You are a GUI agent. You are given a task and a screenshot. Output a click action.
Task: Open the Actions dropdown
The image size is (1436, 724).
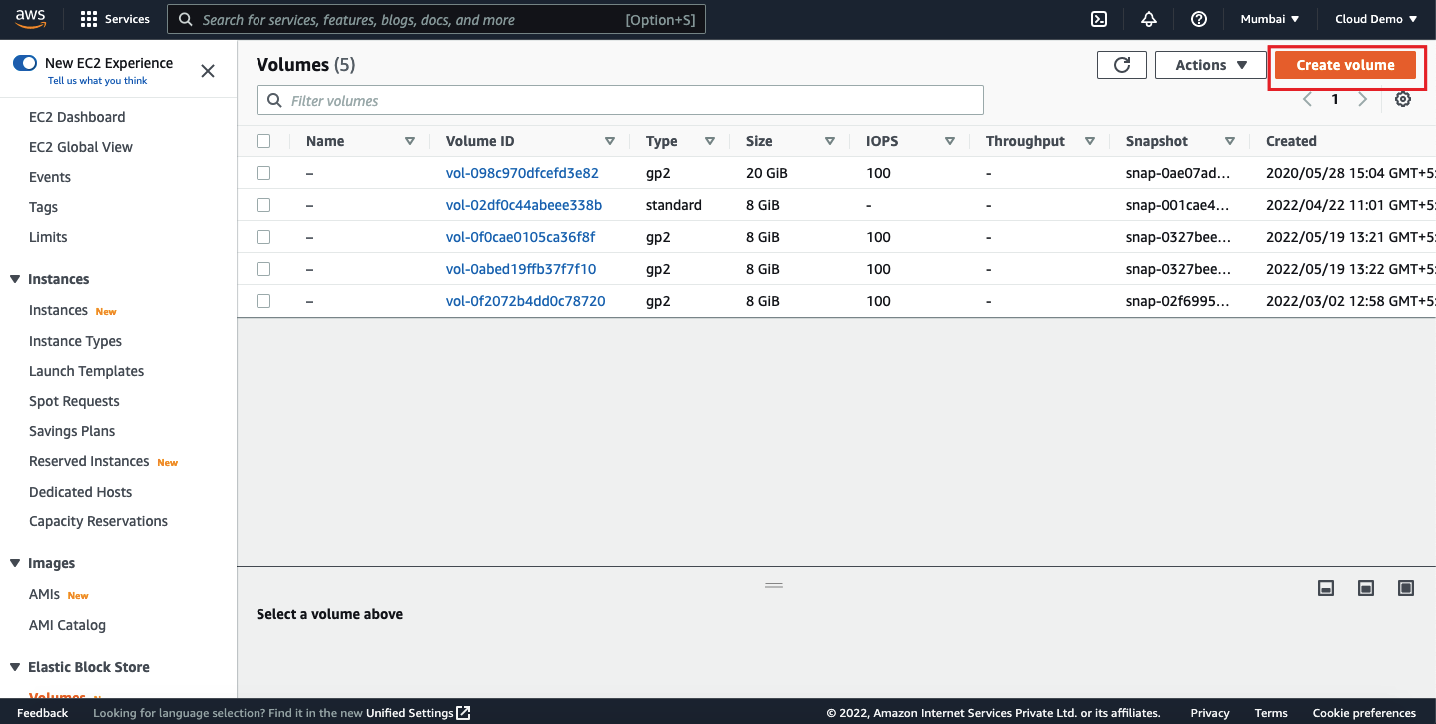click(1211, 65)
